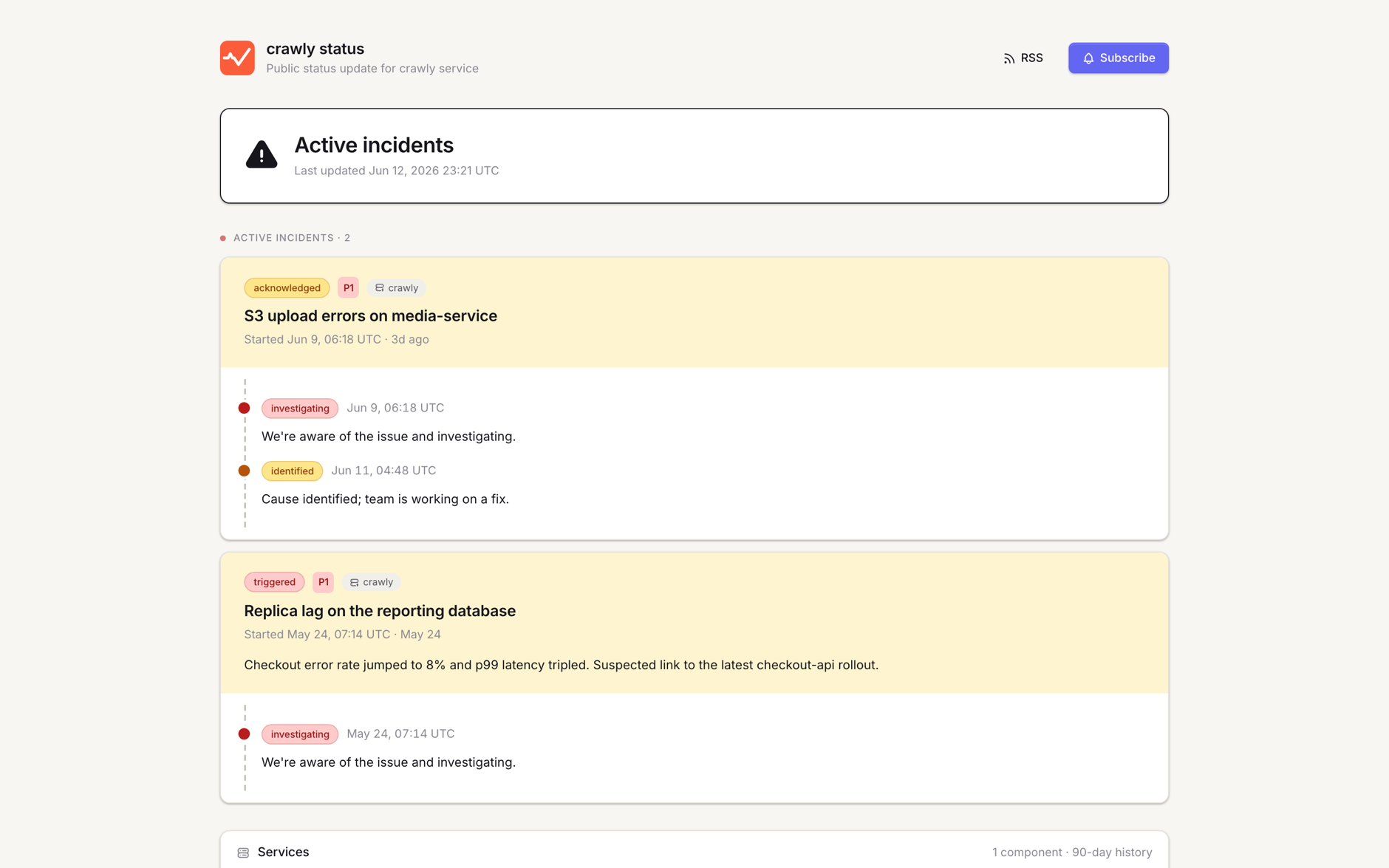This screenshot has width=1389, height=868.
Task: Click "Public status update for crawly service" subtitle
Action: pyautogui.click(x=372, y=69)
